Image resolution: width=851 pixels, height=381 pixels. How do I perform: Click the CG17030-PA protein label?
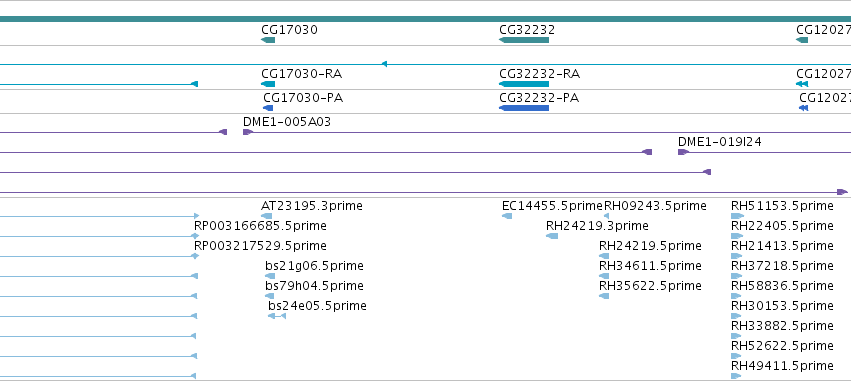tap(303, 98)
